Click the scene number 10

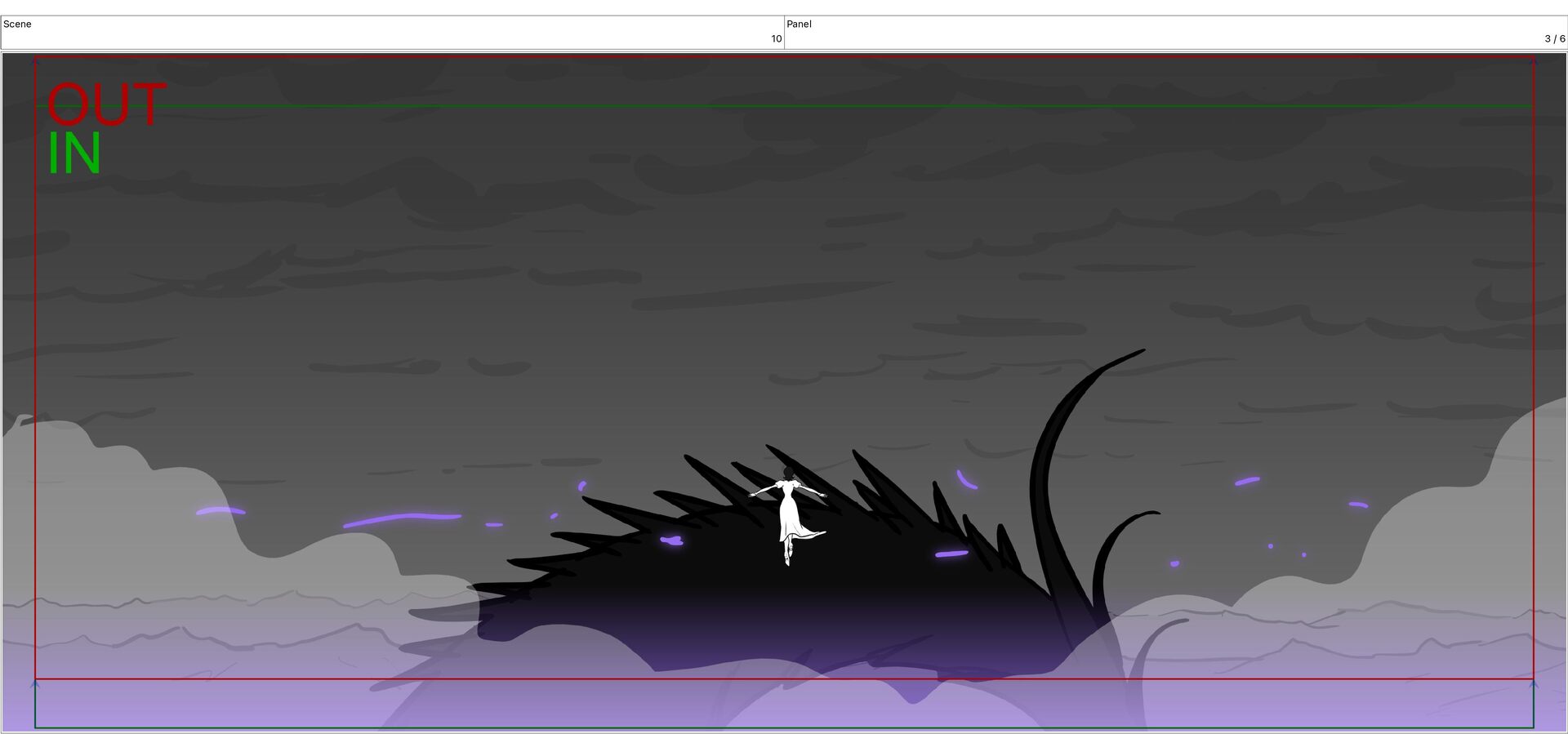[x=776, y=38]
